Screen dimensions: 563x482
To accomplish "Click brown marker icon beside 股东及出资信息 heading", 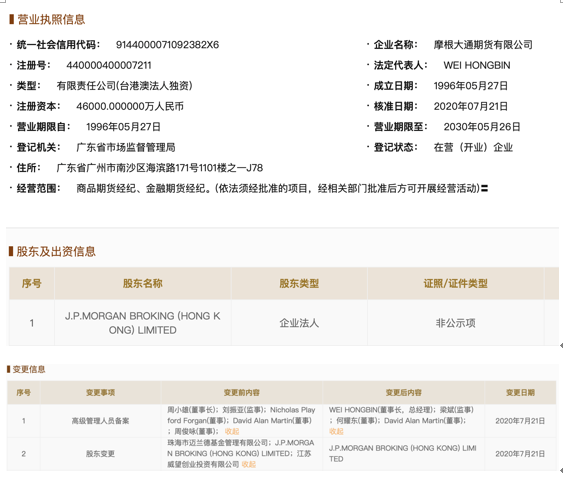I will (x=11, y=251).
